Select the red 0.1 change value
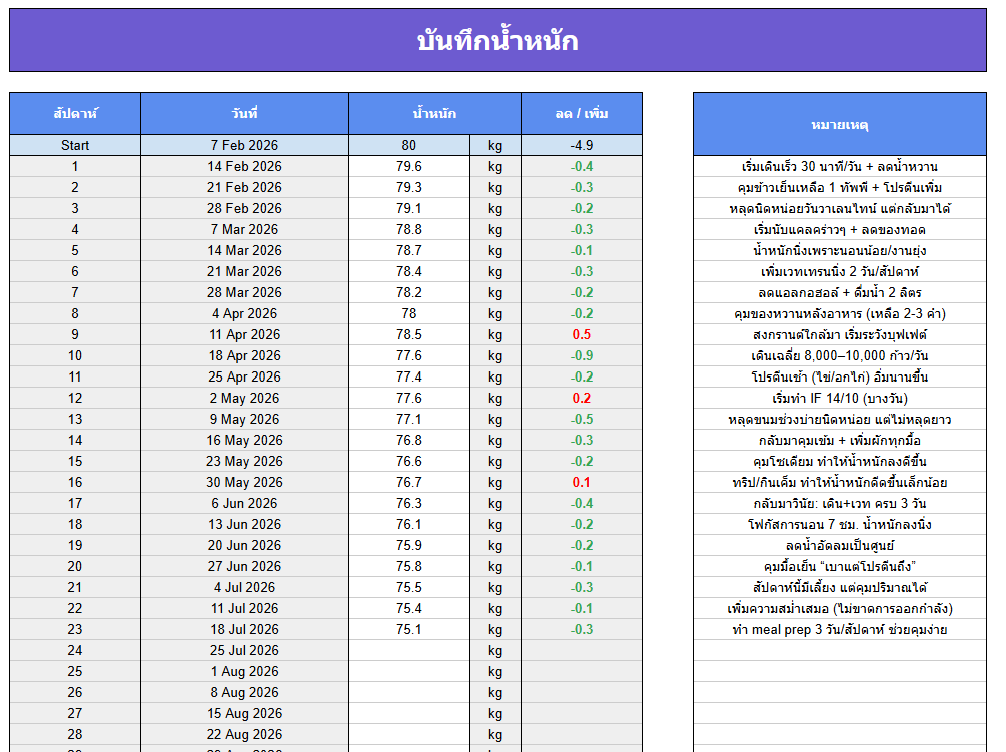This screenshot has width=1006, height=752. coord(581,482)
